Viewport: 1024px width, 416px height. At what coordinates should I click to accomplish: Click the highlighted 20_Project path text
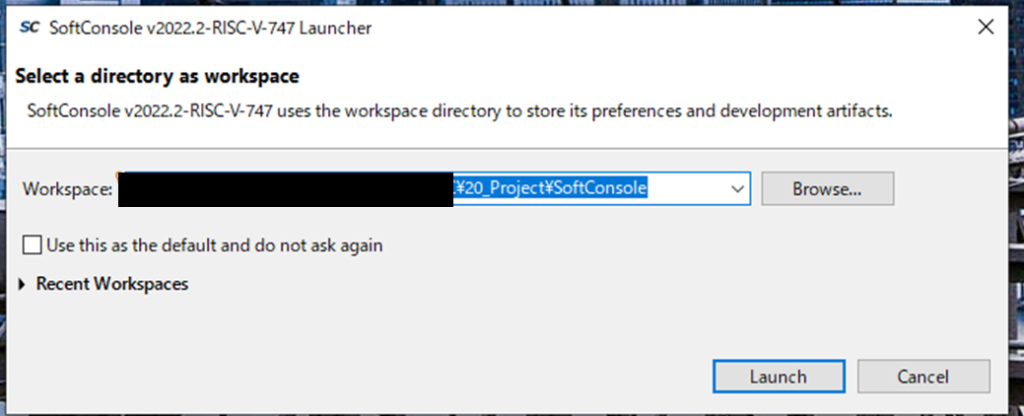click(x=500, y=188)
